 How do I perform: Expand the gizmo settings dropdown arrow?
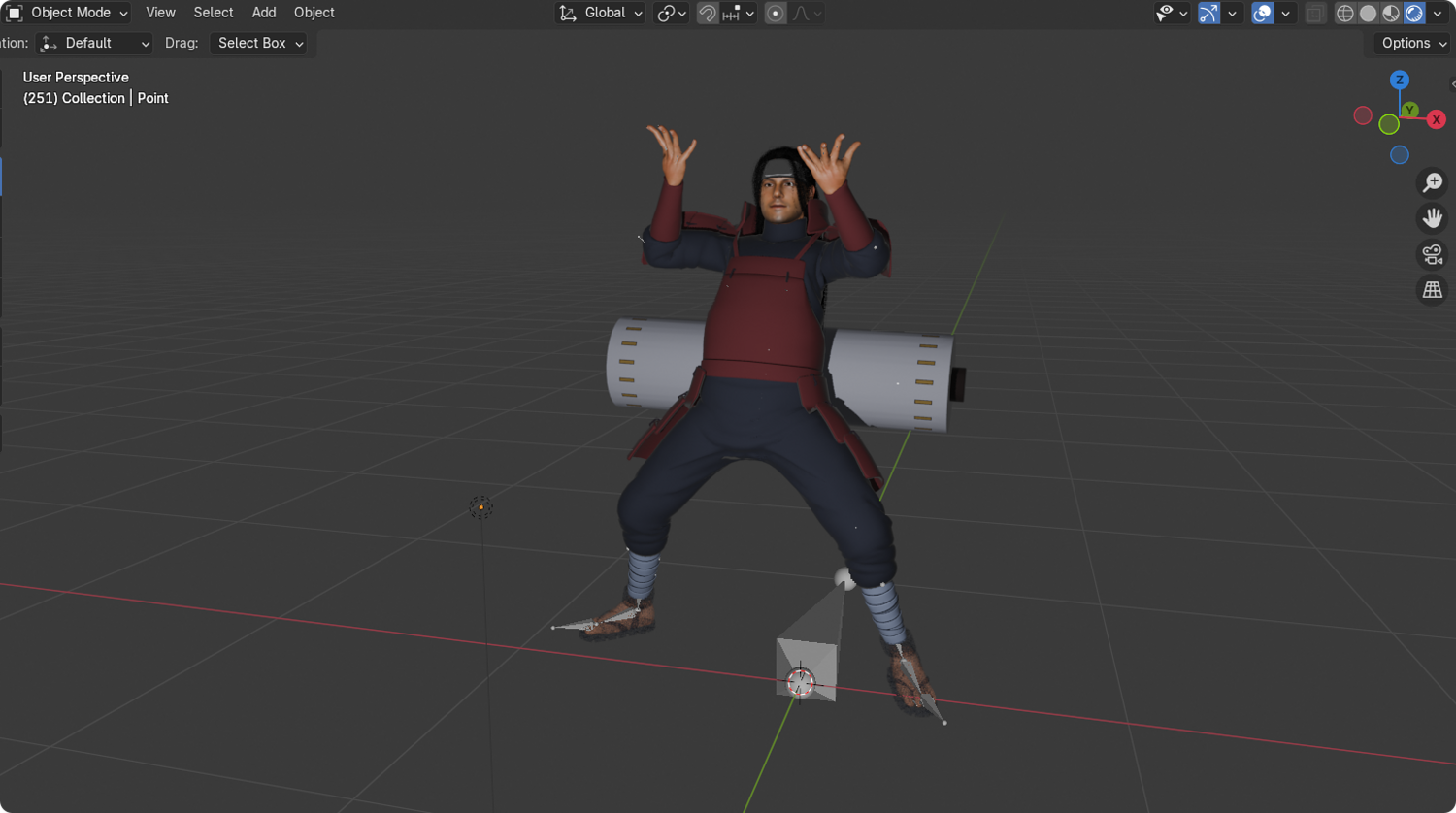[1232, 13]
